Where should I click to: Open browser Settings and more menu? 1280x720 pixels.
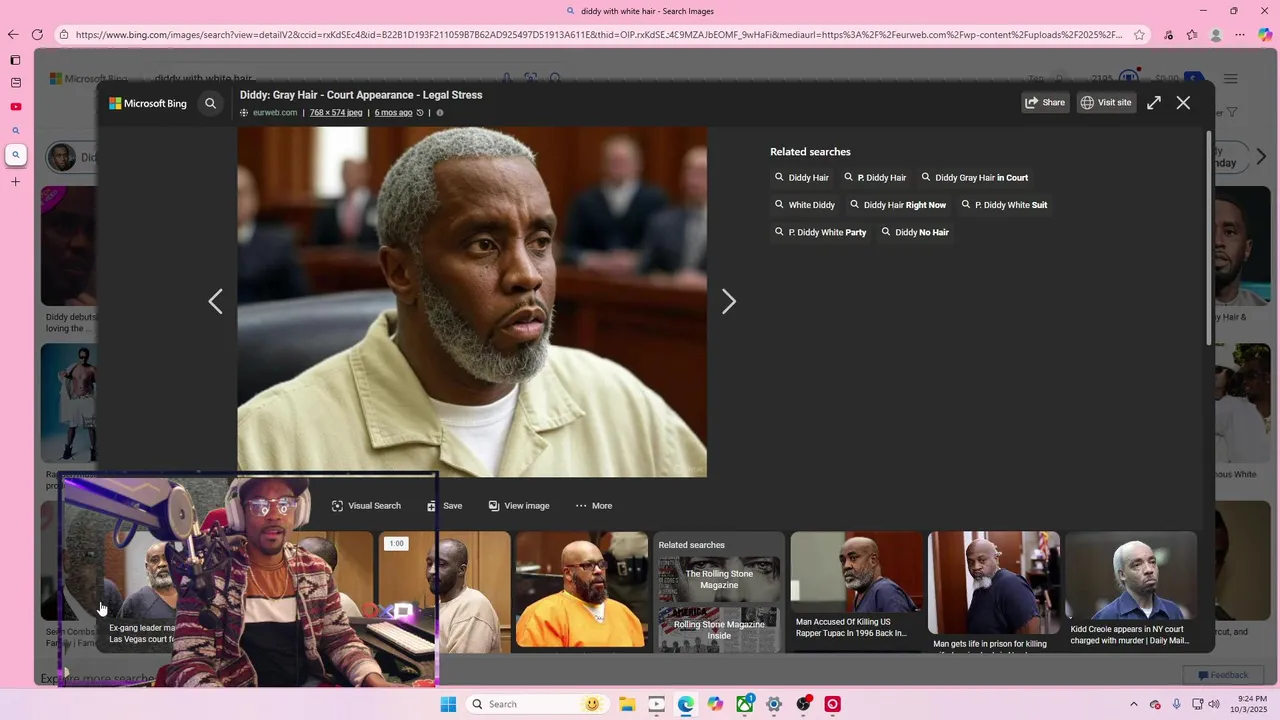pyautogui.click(x=1241, y=34)
